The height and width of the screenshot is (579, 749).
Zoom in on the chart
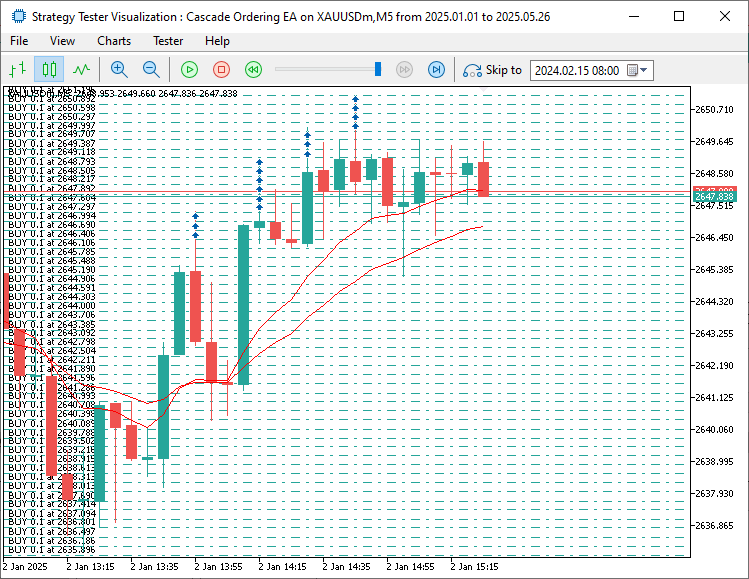(x=119, y=70)
